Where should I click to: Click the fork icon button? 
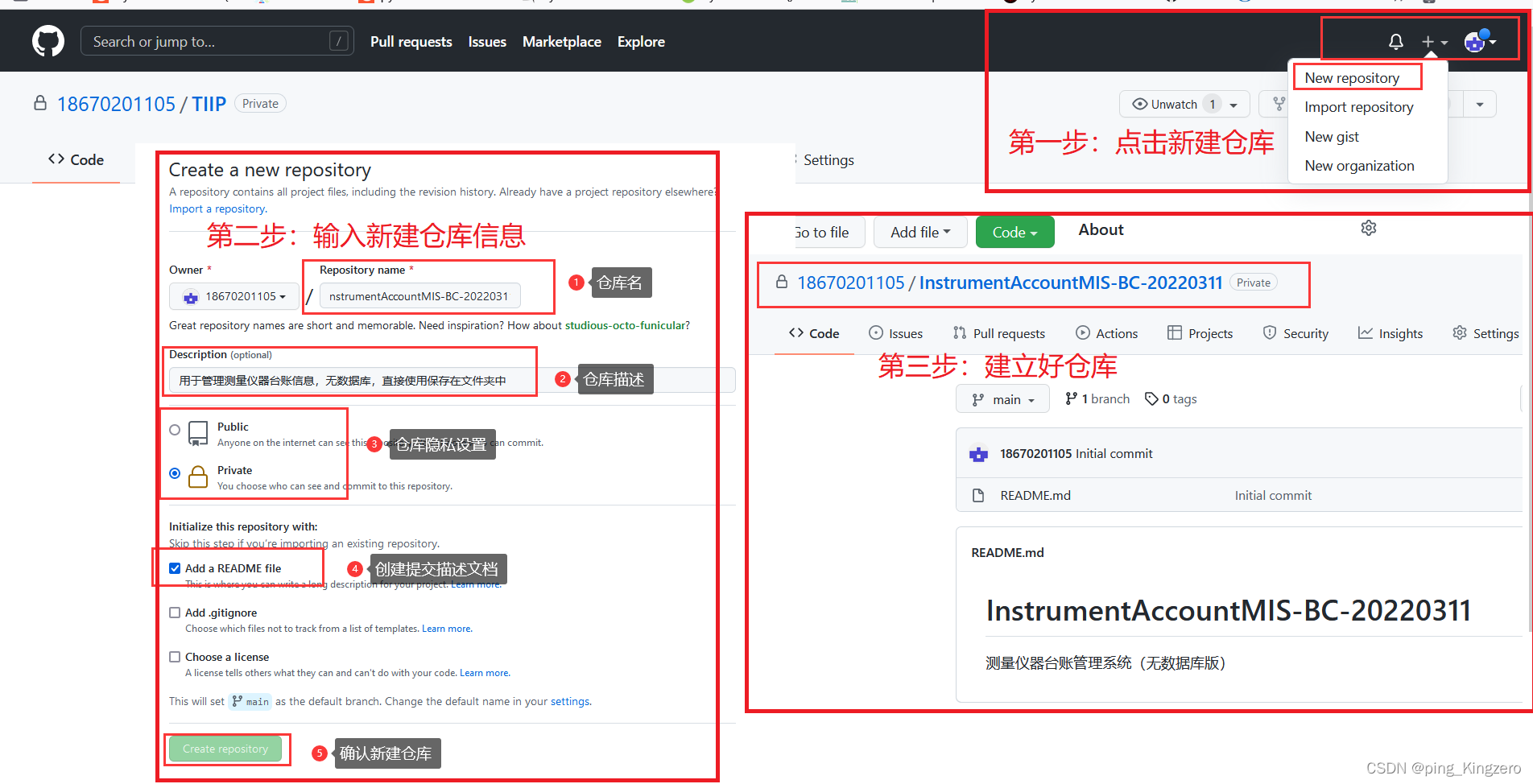click(1279, 104)
